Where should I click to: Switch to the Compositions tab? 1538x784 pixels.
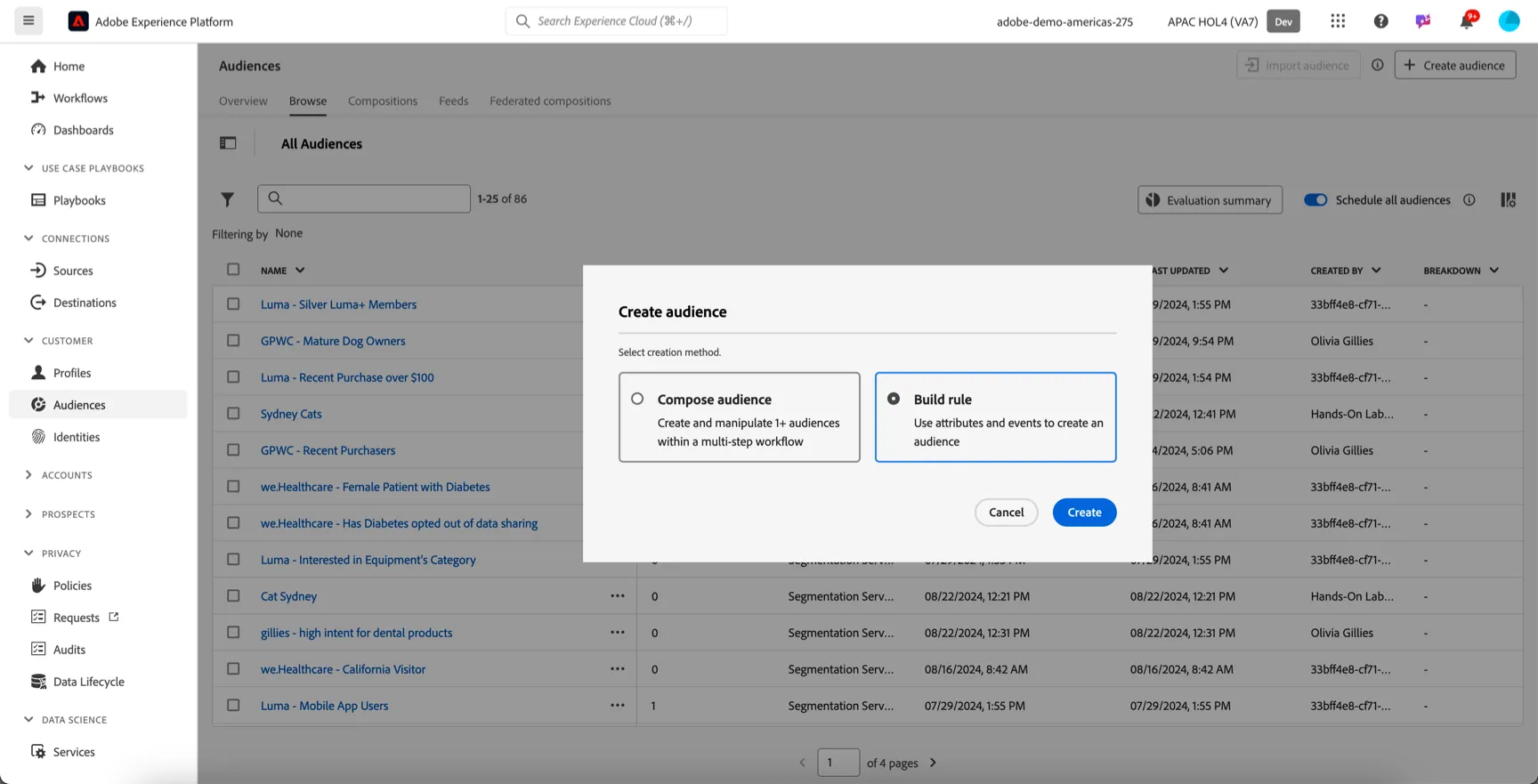(383, 101)
